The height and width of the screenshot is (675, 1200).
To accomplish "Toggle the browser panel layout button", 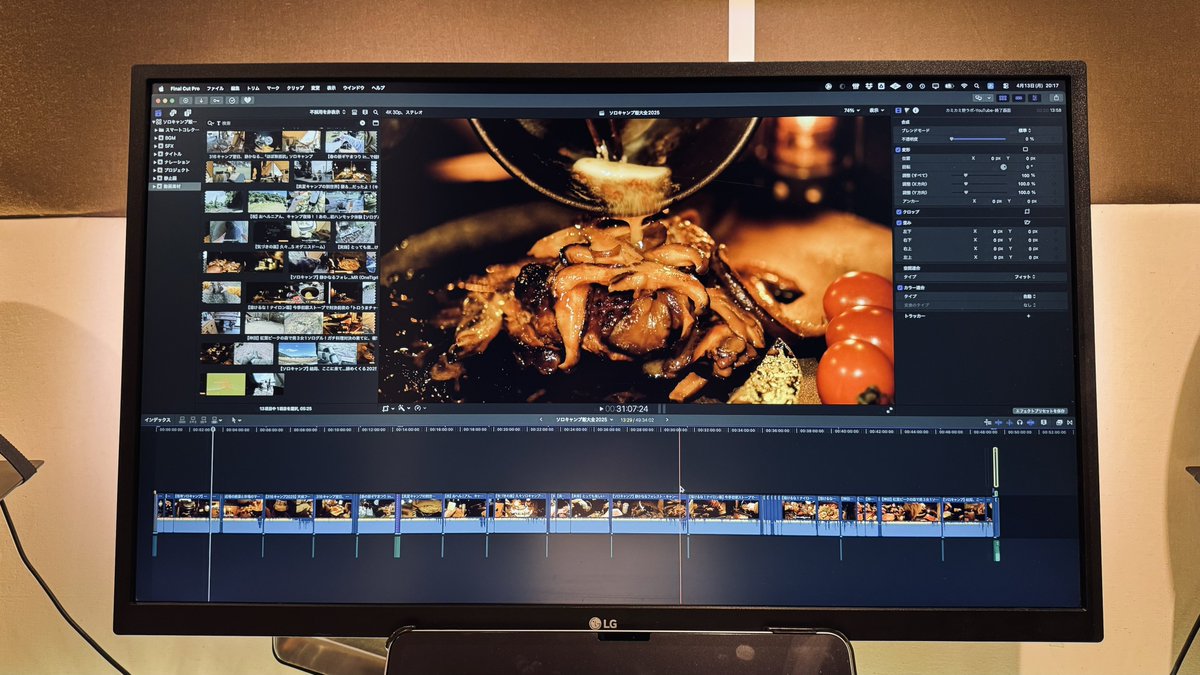I will pyautogui.click(x=1003, y=98).
